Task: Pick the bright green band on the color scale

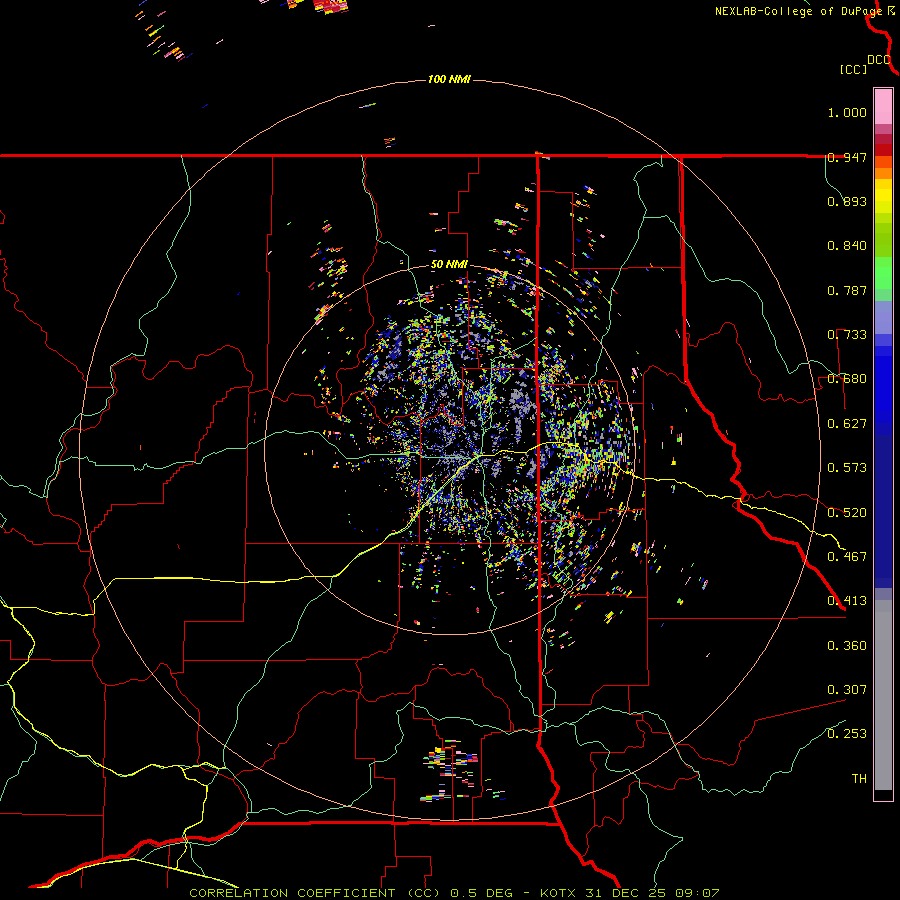Action: click(x=883, y=273)
